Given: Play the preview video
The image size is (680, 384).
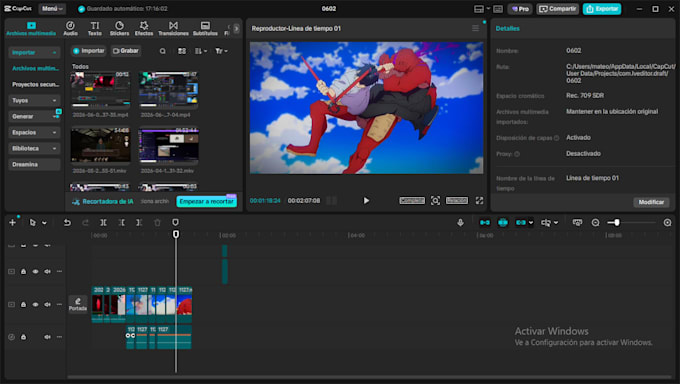Looking at the screenshot, I should tap(366, 200).
